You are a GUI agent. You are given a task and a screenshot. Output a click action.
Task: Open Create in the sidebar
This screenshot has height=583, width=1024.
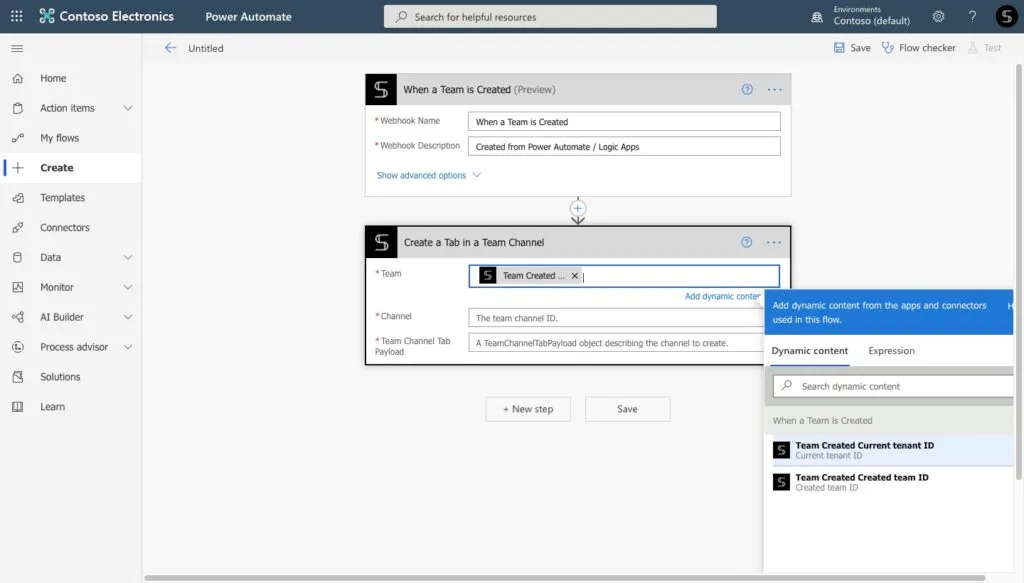pos(71,168)
